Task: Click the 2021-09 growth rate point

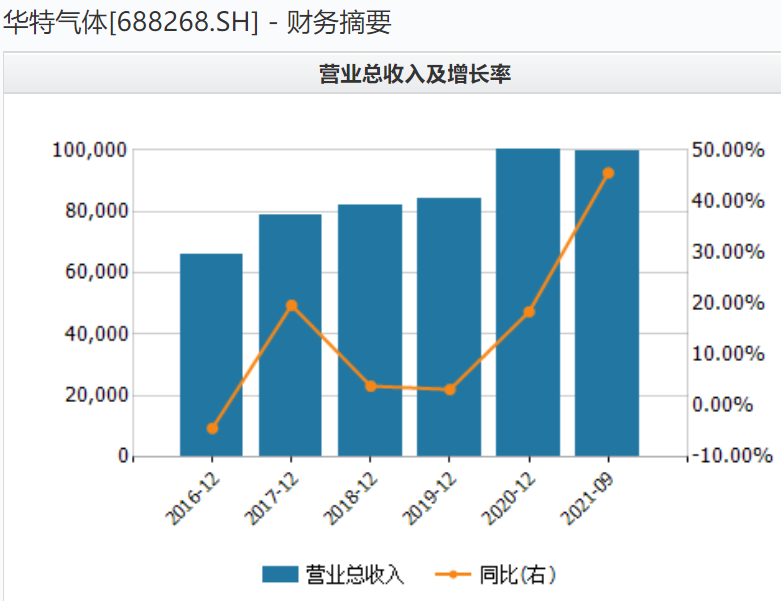Action: point(608,173)
